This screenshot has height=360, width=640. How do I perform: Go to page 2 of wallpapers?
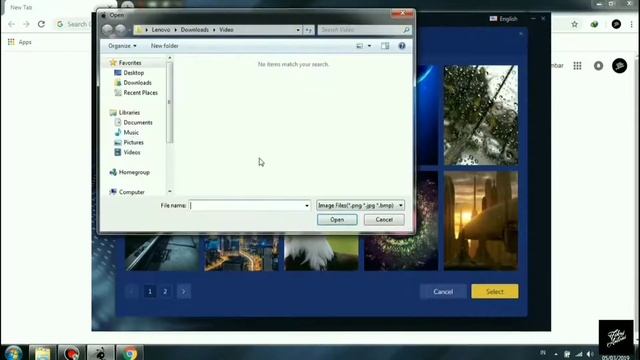165,291
